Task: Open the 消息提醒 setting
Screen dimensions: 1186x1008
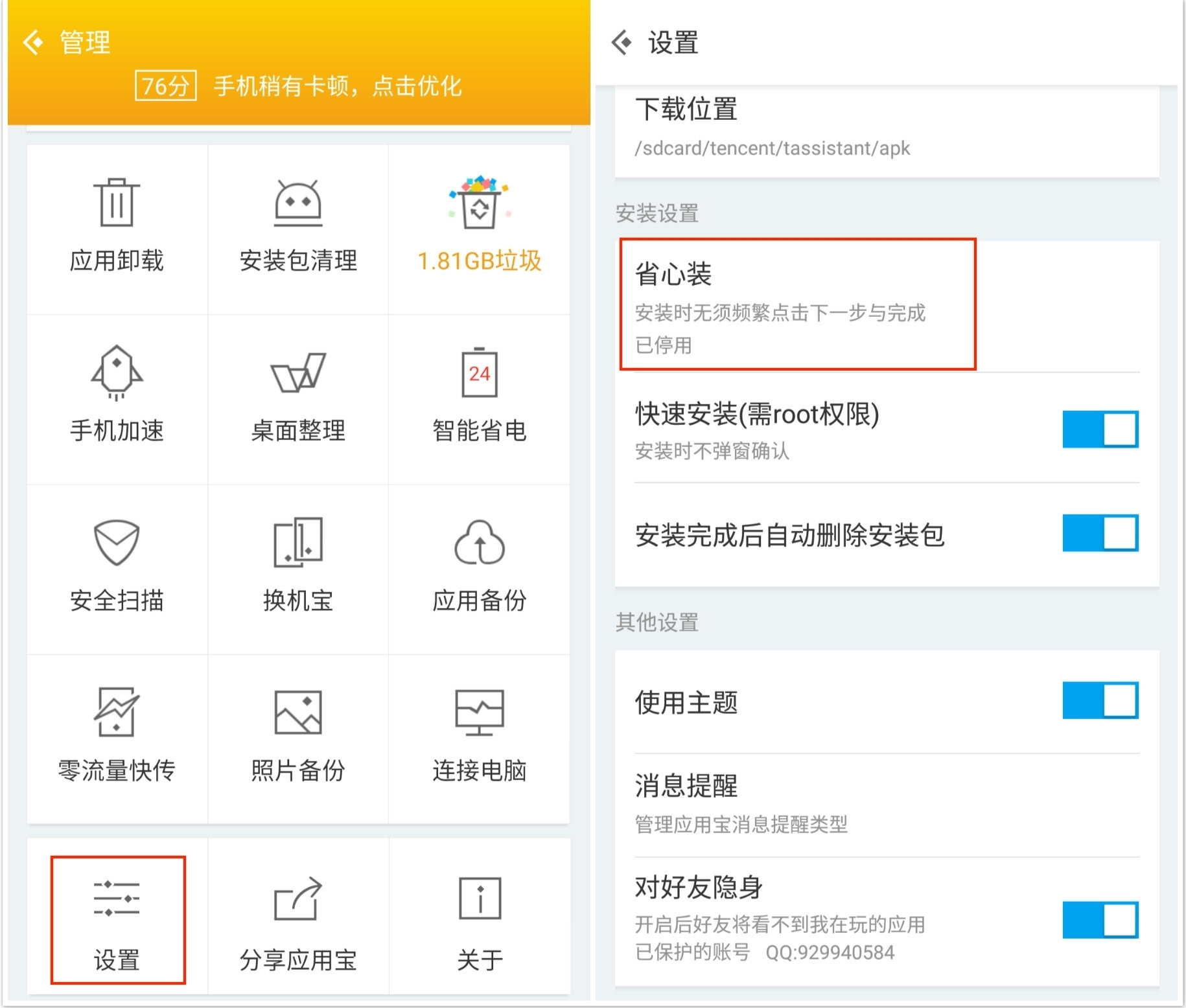Action: (x=887, y=804)
